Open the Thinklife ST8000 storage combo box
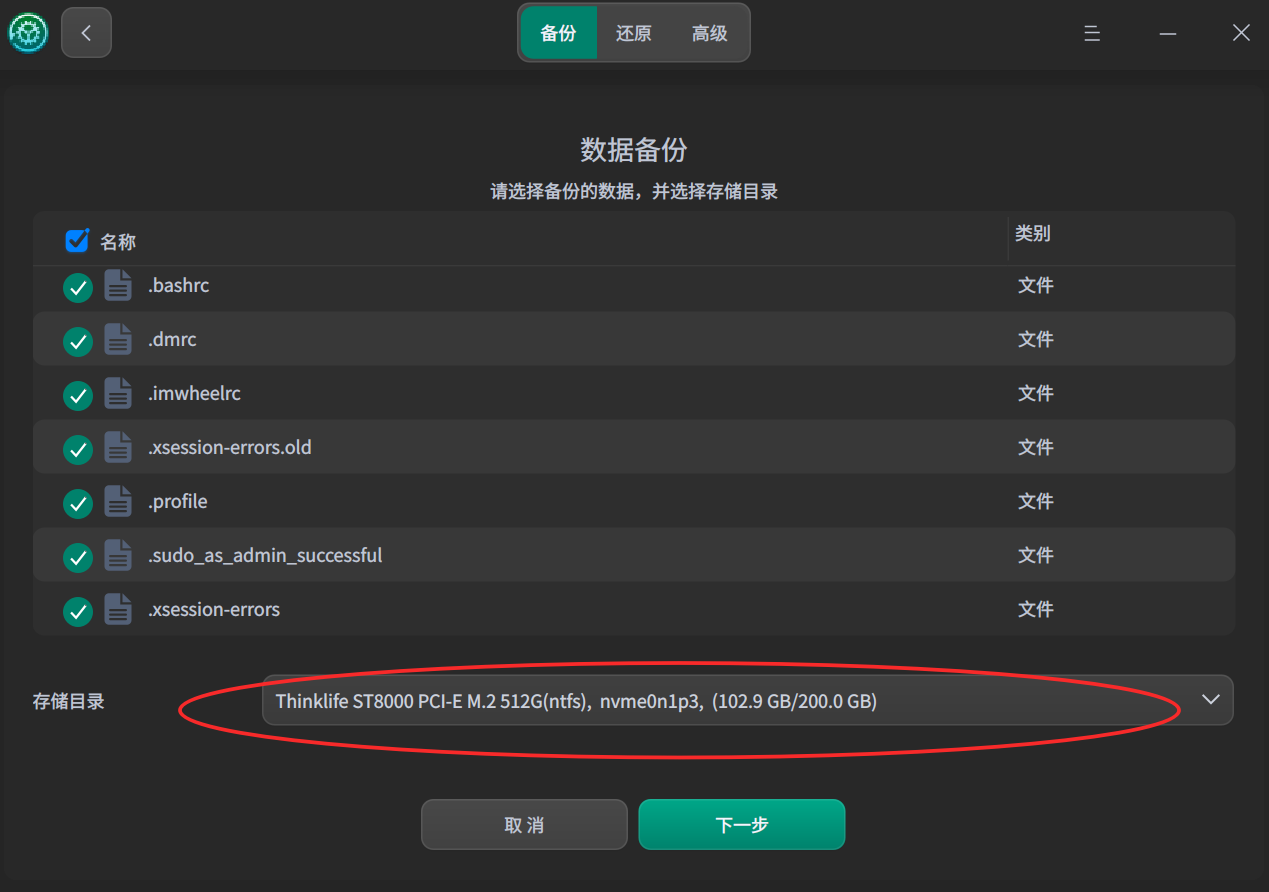This screenshot has width=1269, height=892. point(747,700)
